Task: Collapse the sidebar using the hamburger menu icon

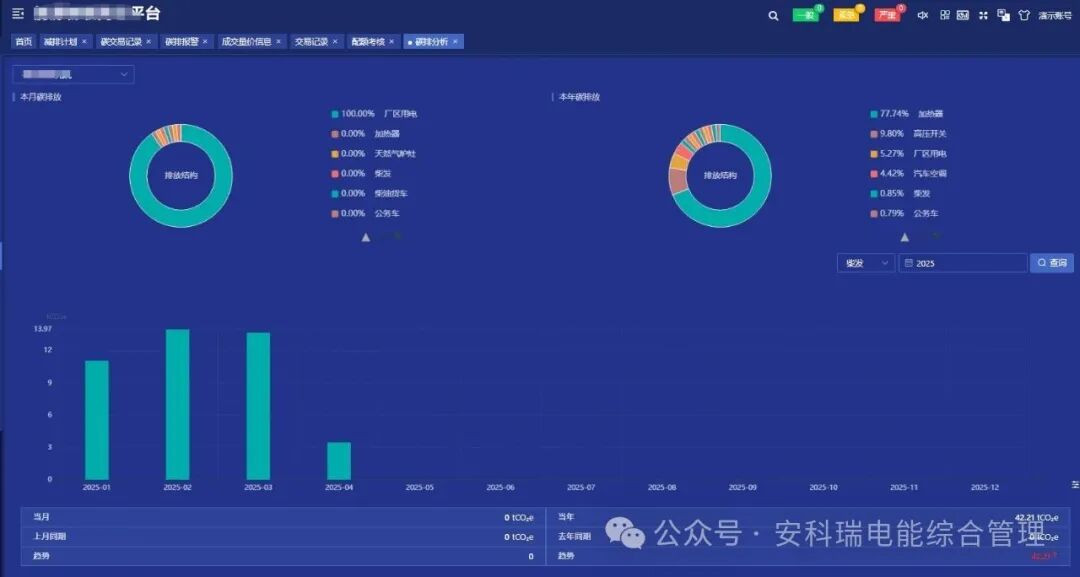Action: pyautogui.click(x=18, y=14)
